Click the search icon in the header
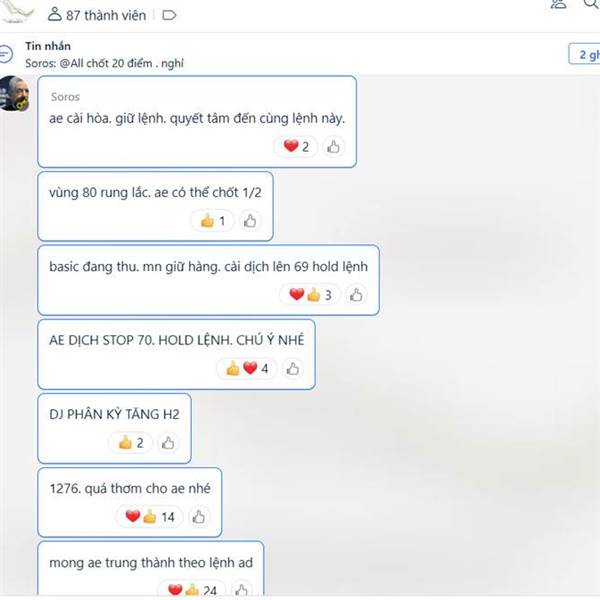 (591, 4)
